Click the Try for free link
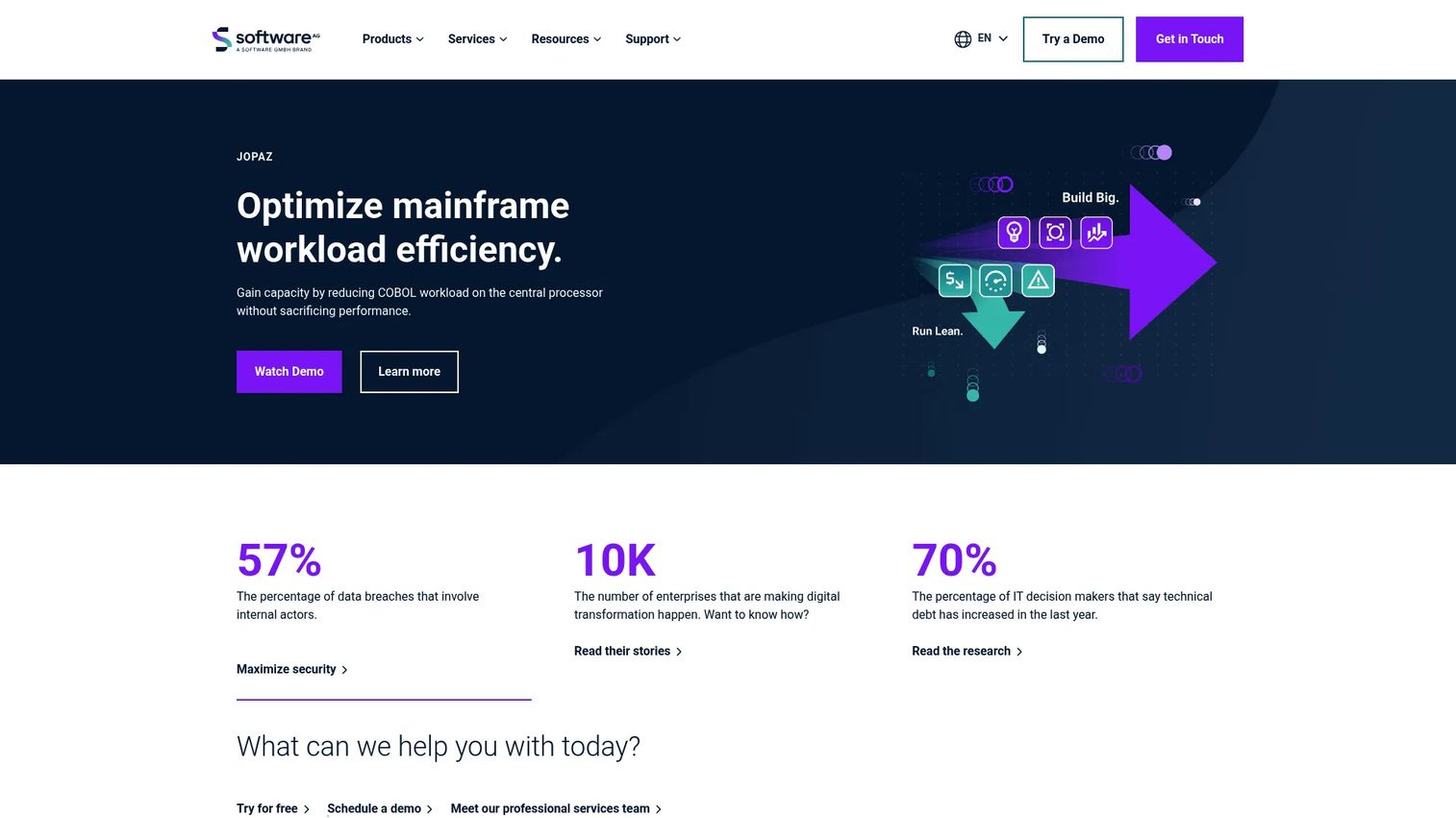Screen dimensions: 1456x818 (x=273, y=808)
